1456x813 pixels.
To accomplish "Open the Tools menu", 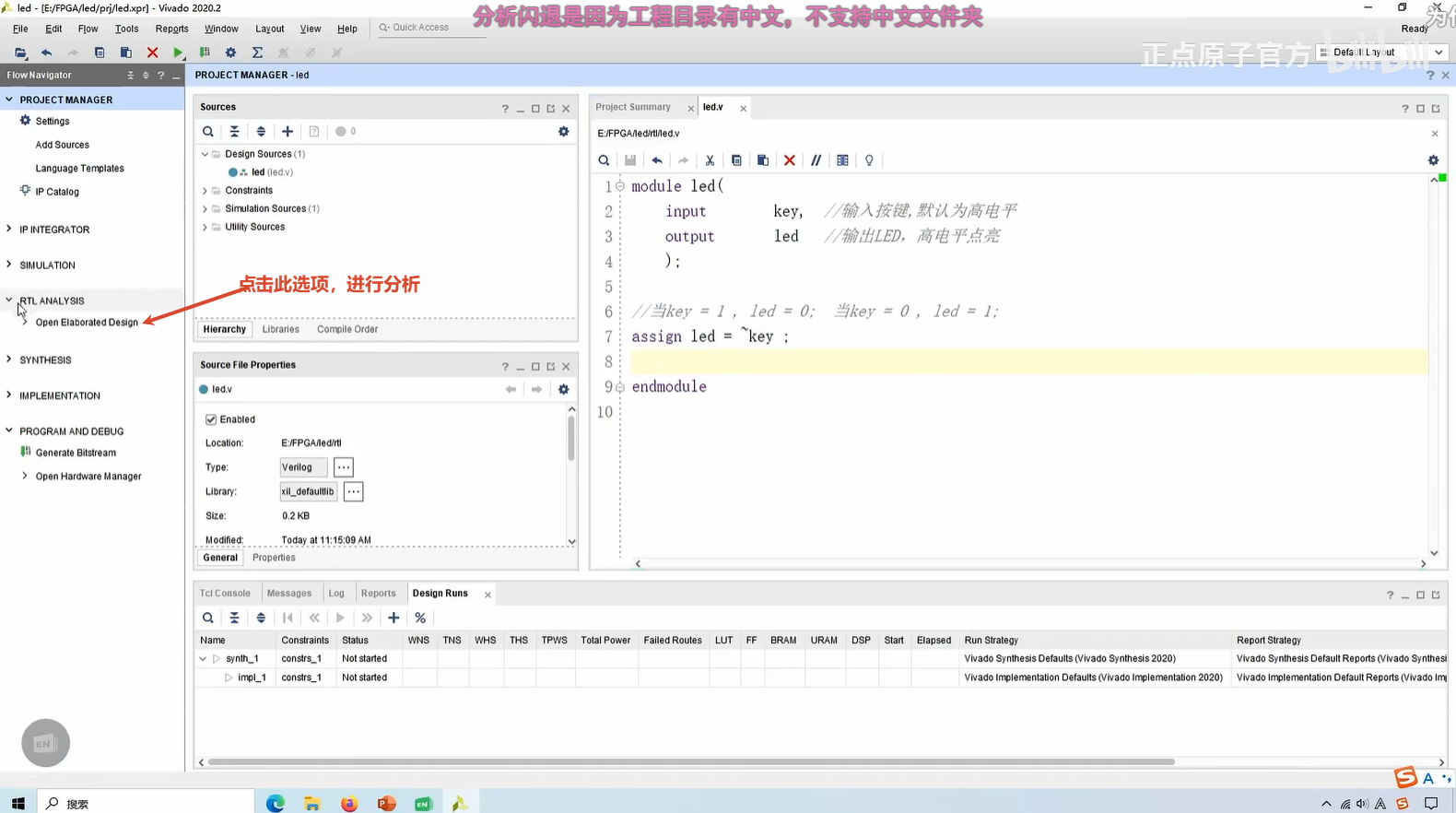I will coord(126,29).
